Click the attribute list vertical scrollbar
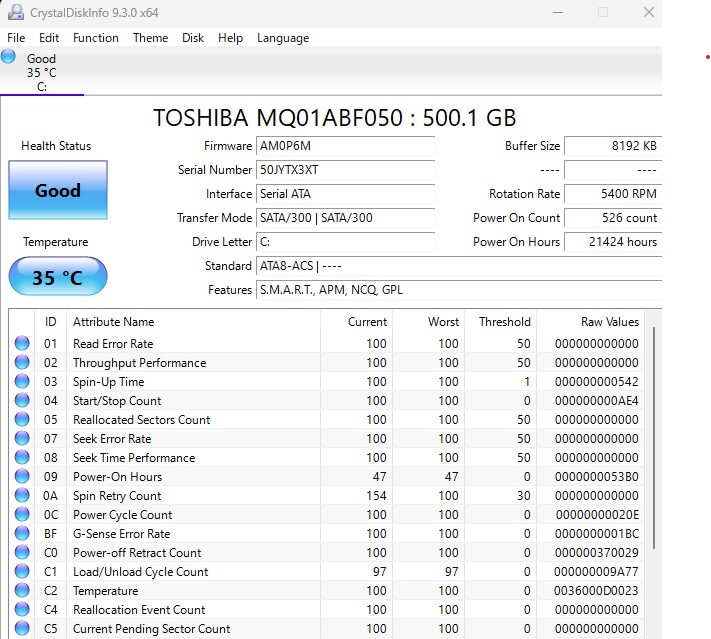This screenshot has height=639, width=711. pyautogui.click(x=654, y=440)
